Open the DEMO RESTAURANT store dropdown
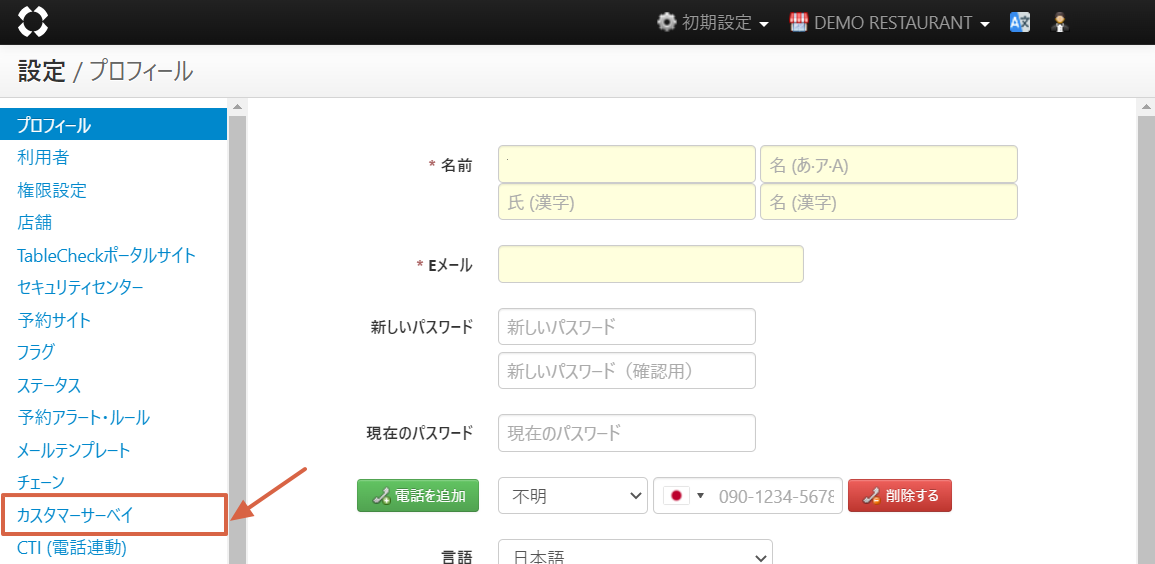Screen dimensions: 1155x564 890,23
